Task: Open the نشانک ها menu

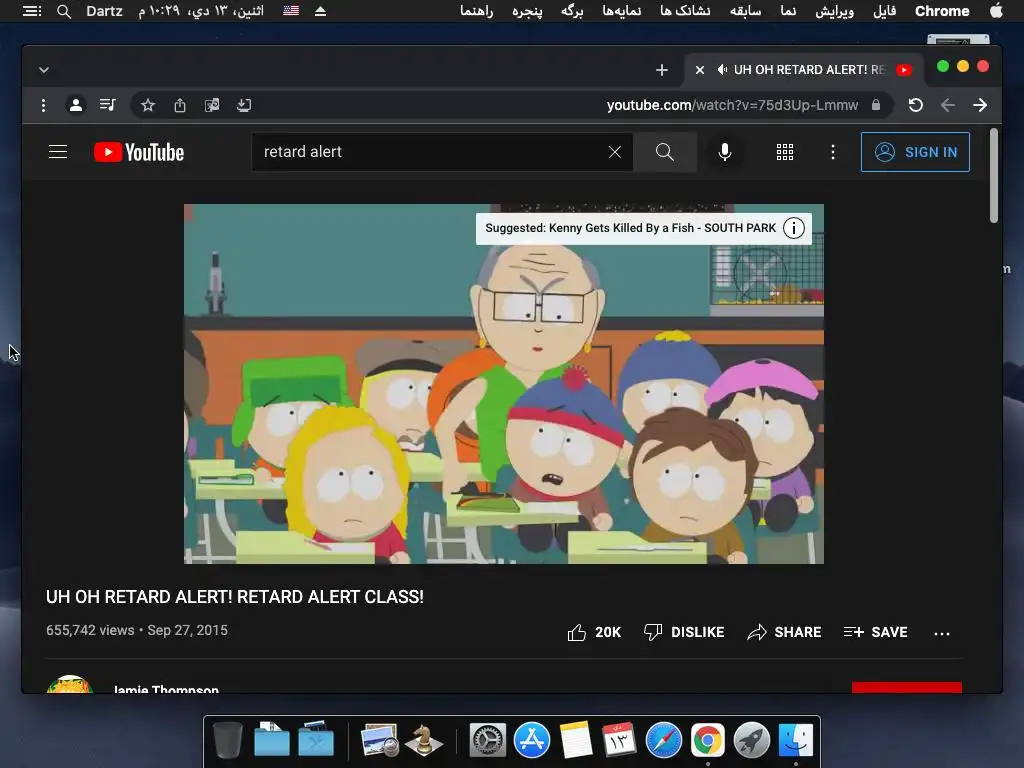Action: 685,11
